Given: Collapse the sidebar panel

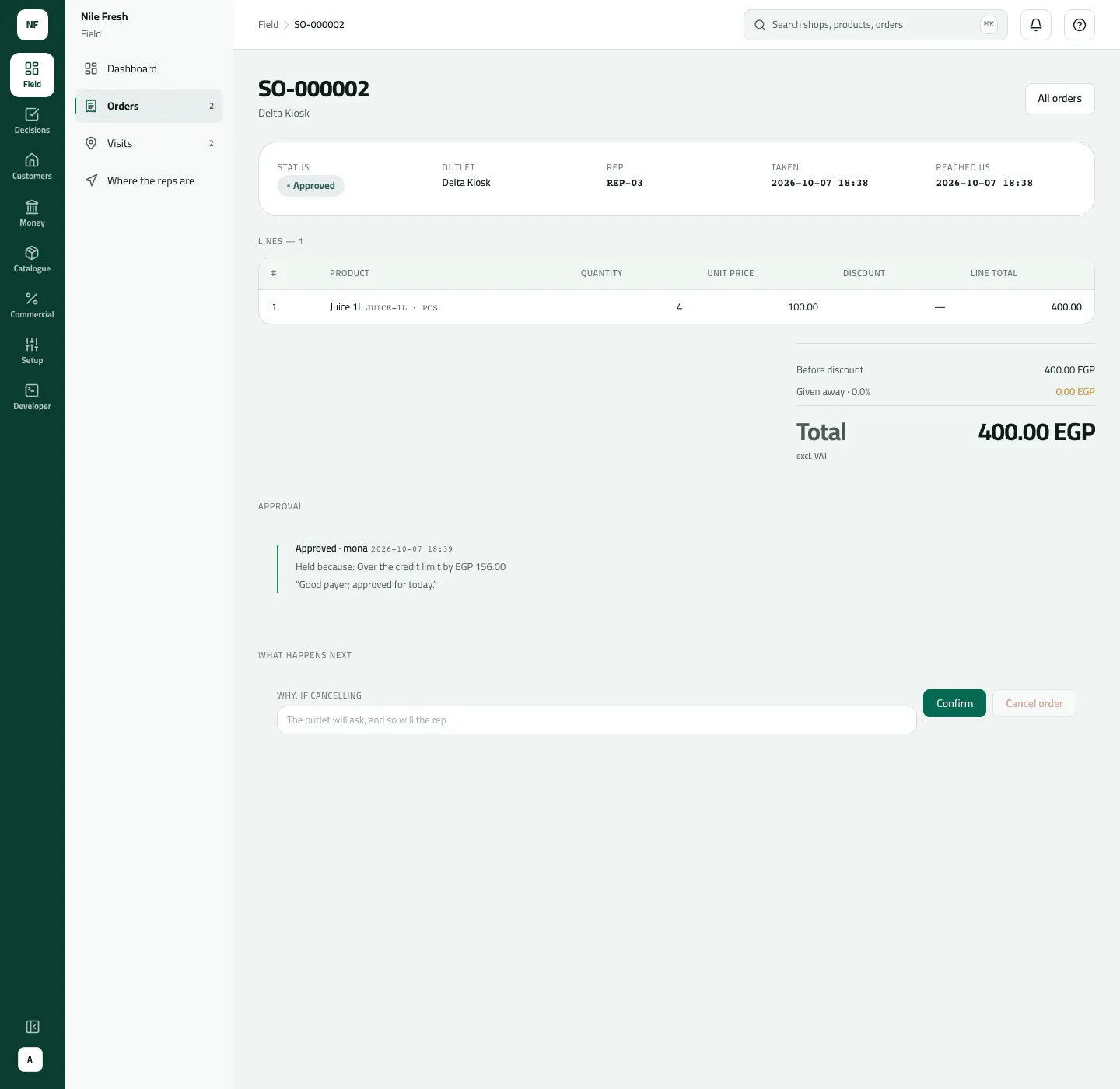Looking at the screenshot, I should [x=32, y=1027].
